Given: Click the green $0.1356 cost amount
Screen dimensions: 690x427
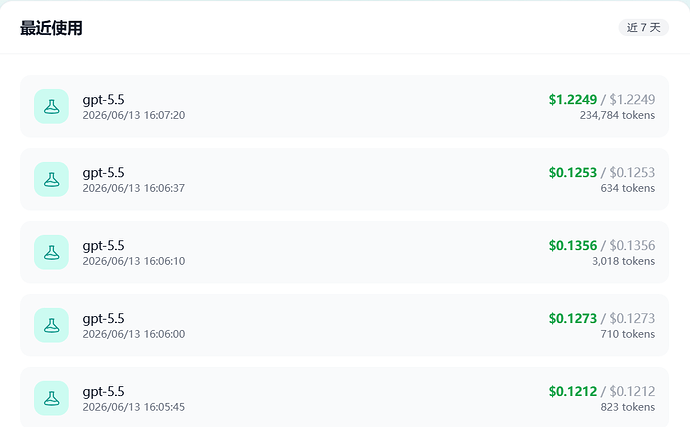Looking at the screenshot, I should pyautogui.click(x=573, y=246).
